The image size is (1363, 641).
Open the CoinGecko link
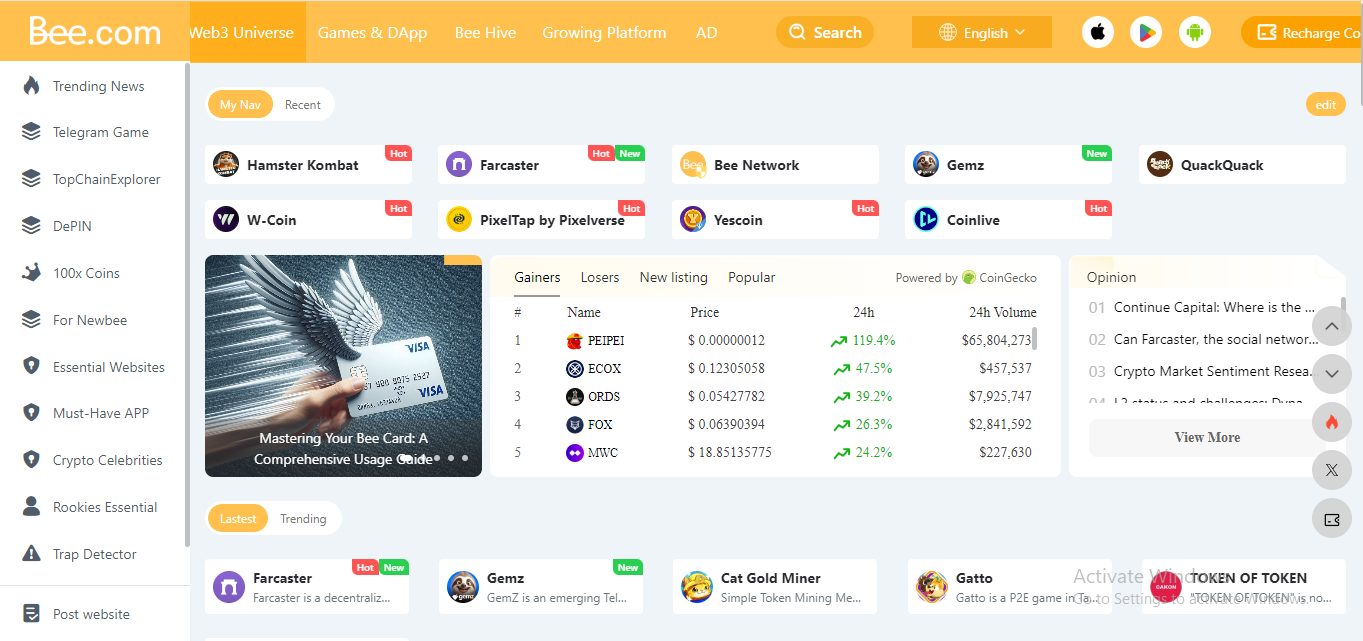click(x=999, y=277)
